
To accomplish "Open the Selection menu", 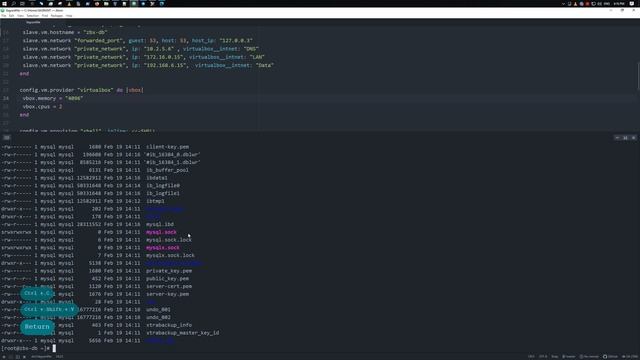I will (x=33, y=16).
